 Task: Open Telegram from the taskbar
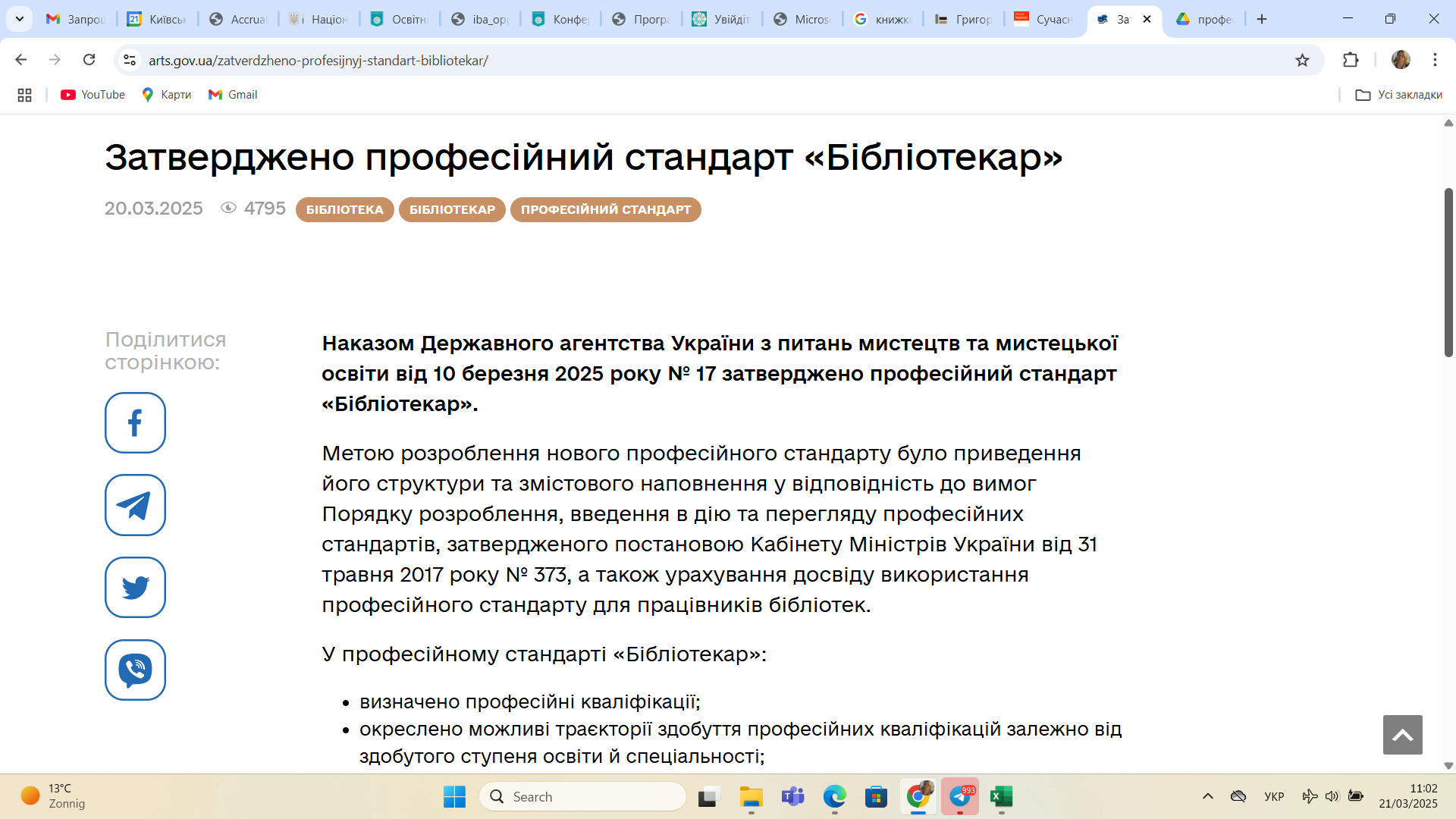point(959,796)
